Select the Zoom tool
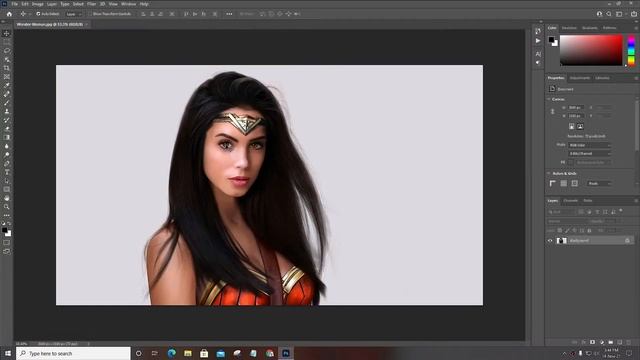The height and width of the screenshot is (360, 640). [7, 207]
